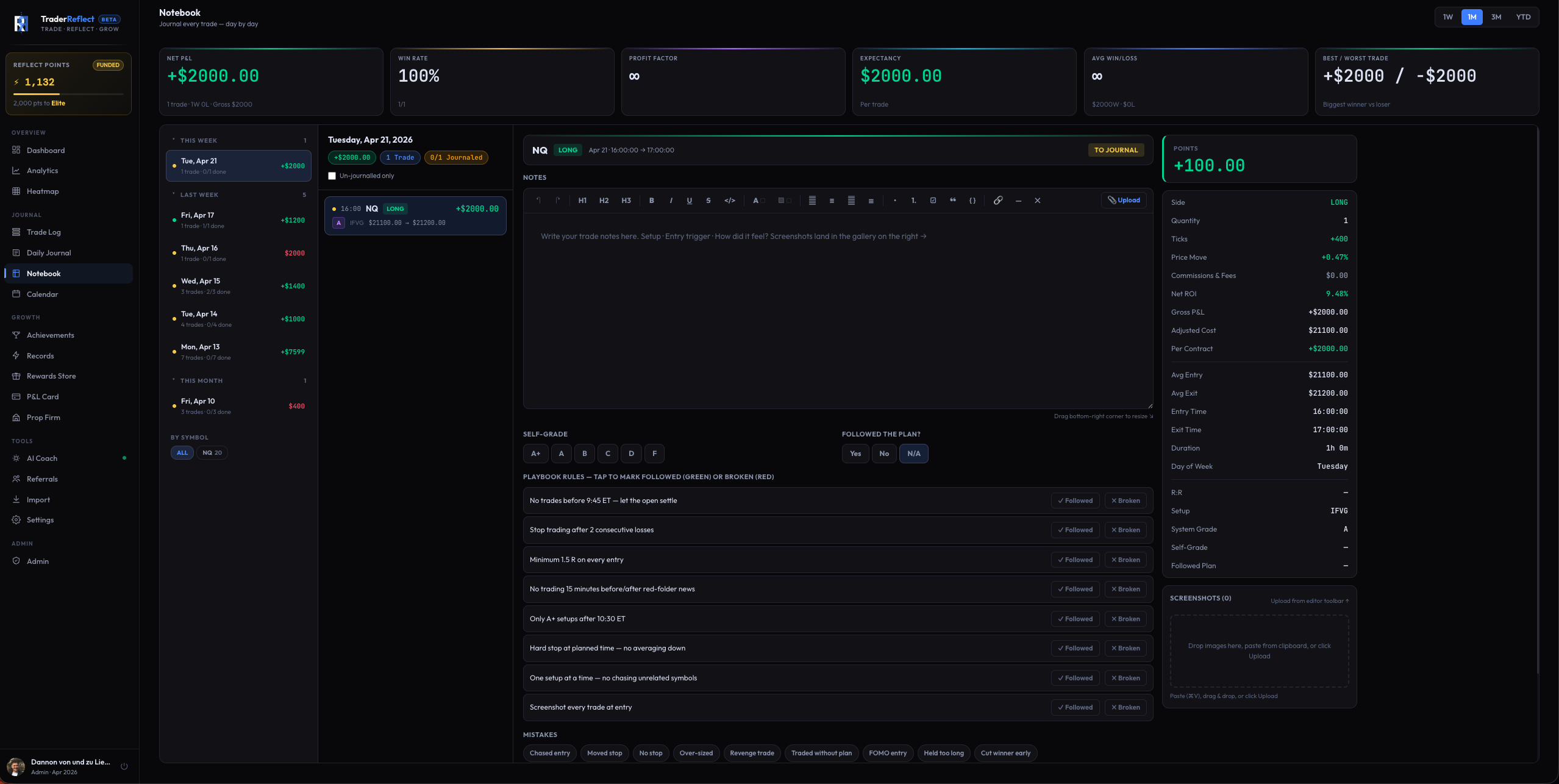Open Trade Log in sidebar
This screenshot has height=784, width=1559.
click(68, 232)
